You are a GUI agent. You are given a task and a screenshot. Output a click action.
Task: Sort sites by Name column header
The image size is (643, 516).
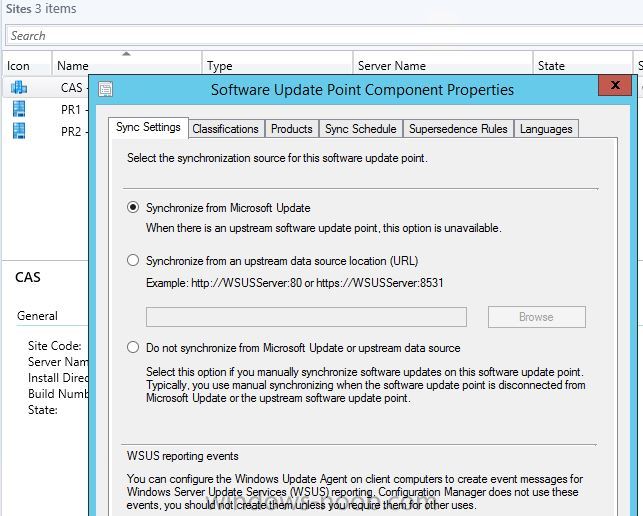click(x=127, y=65)
